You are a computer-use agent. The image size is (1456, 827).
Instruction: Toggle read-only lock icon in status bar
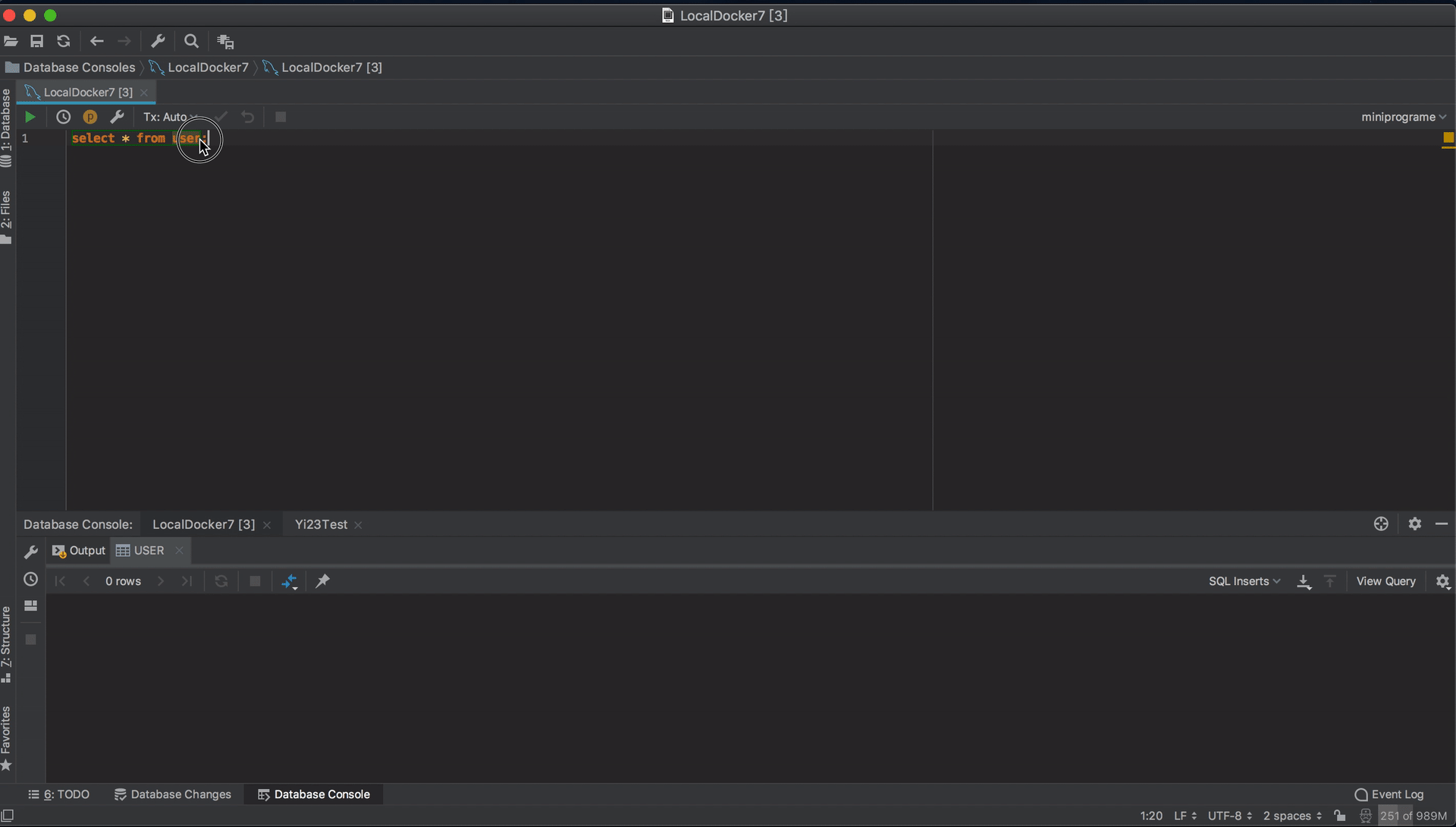1340,816
